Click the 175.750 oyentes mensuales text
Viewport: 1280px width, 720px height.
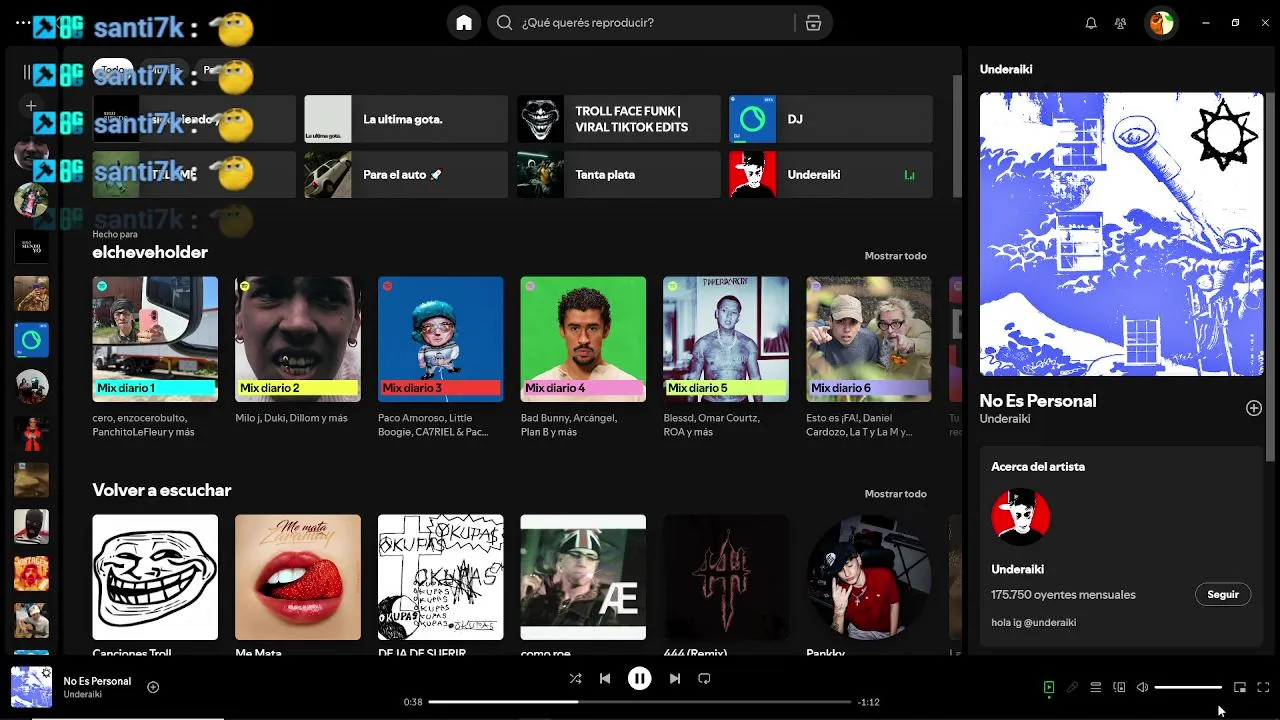click(x=1063, y=594)
